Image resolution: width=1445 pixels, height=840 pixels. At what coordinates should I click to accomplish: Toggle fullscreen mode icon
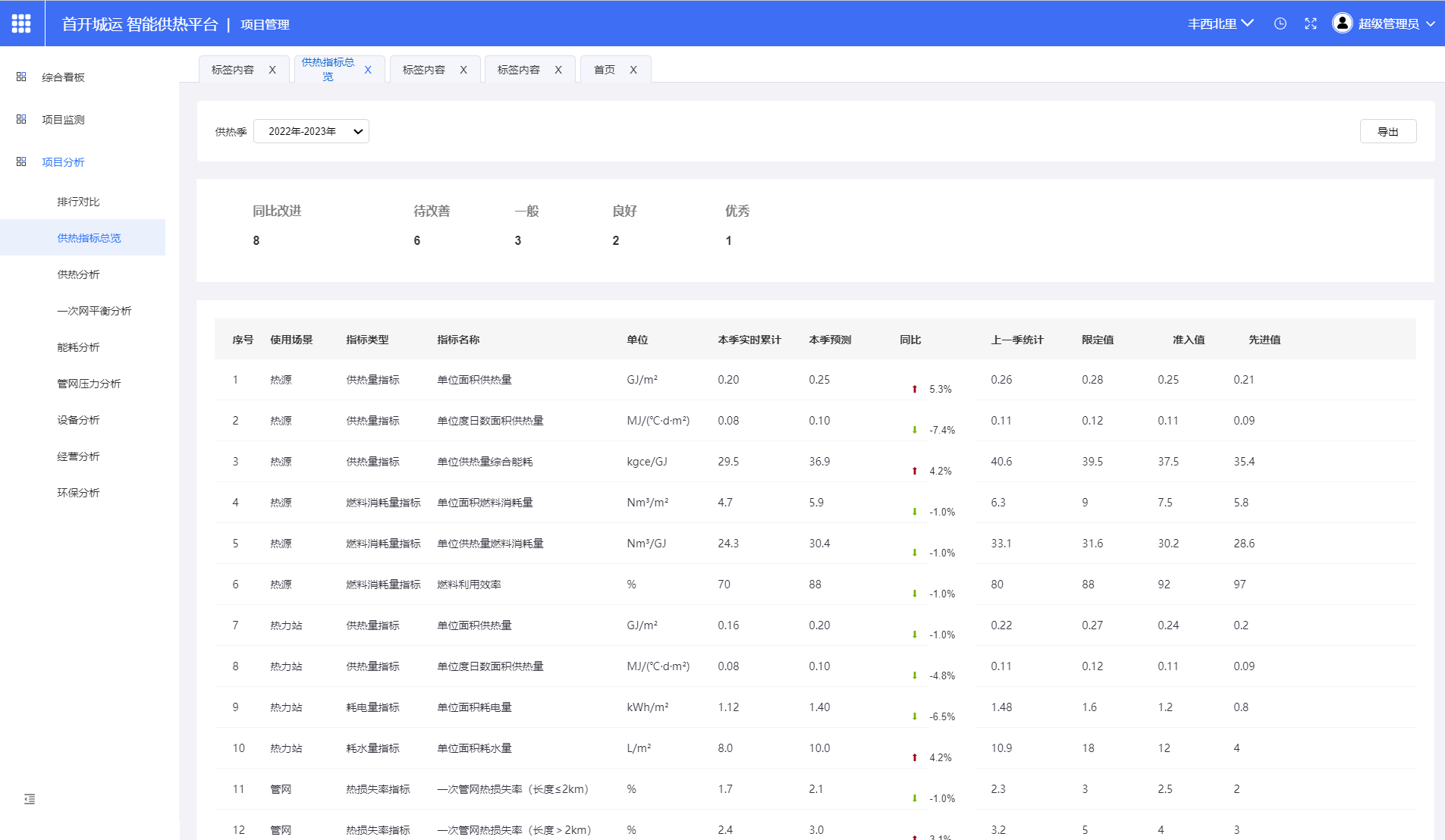(1311, 24)
